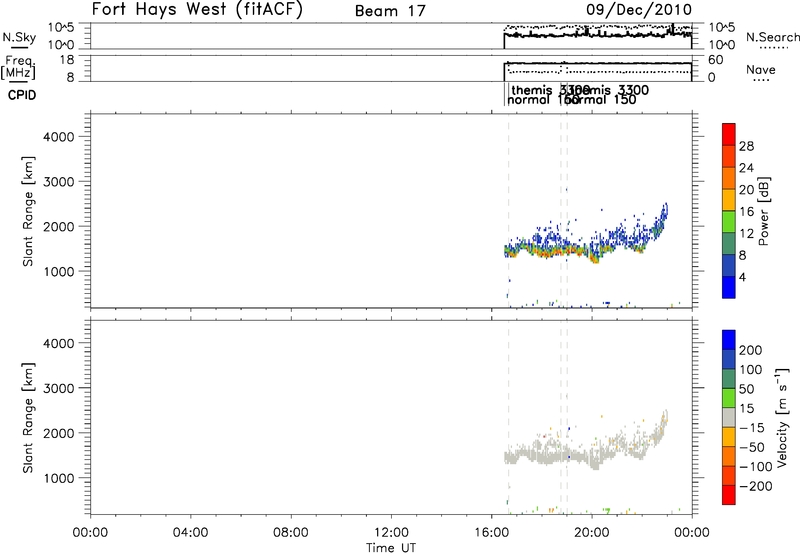Click the bottom bright blue Power colorbar segment
Image resolution: width=800 pixels, height=554 pixels.
point(729,287)
